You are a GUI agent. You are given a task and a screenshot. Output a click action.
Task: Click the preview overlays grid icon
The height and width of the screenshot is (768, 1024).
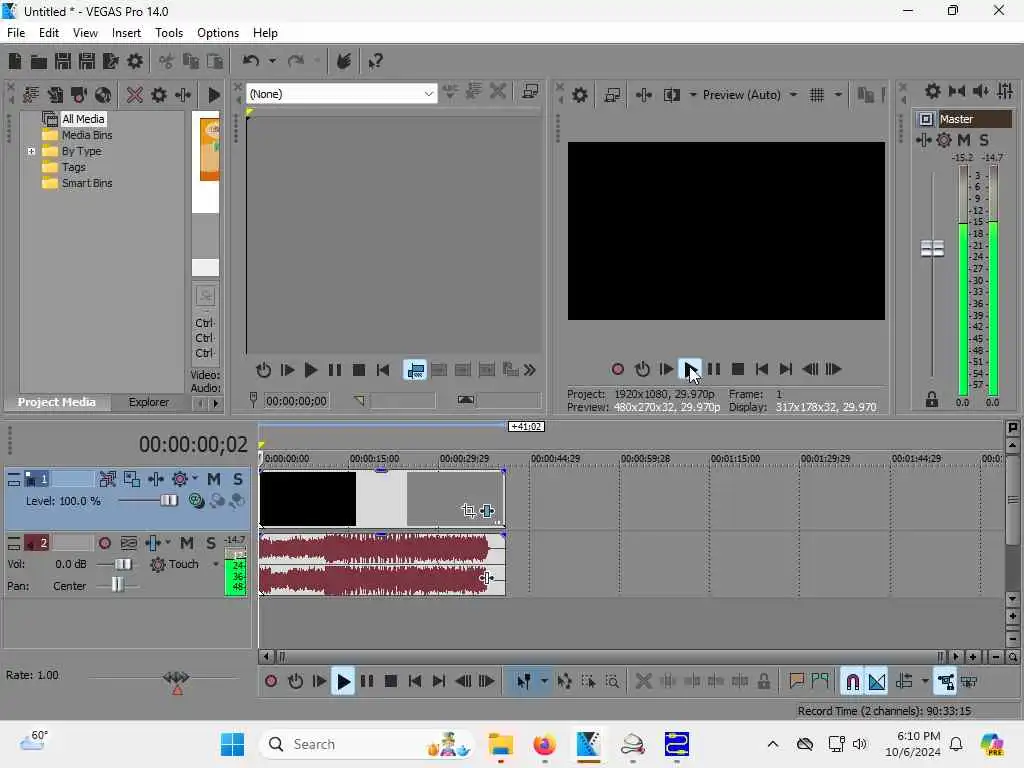(817, 95)
